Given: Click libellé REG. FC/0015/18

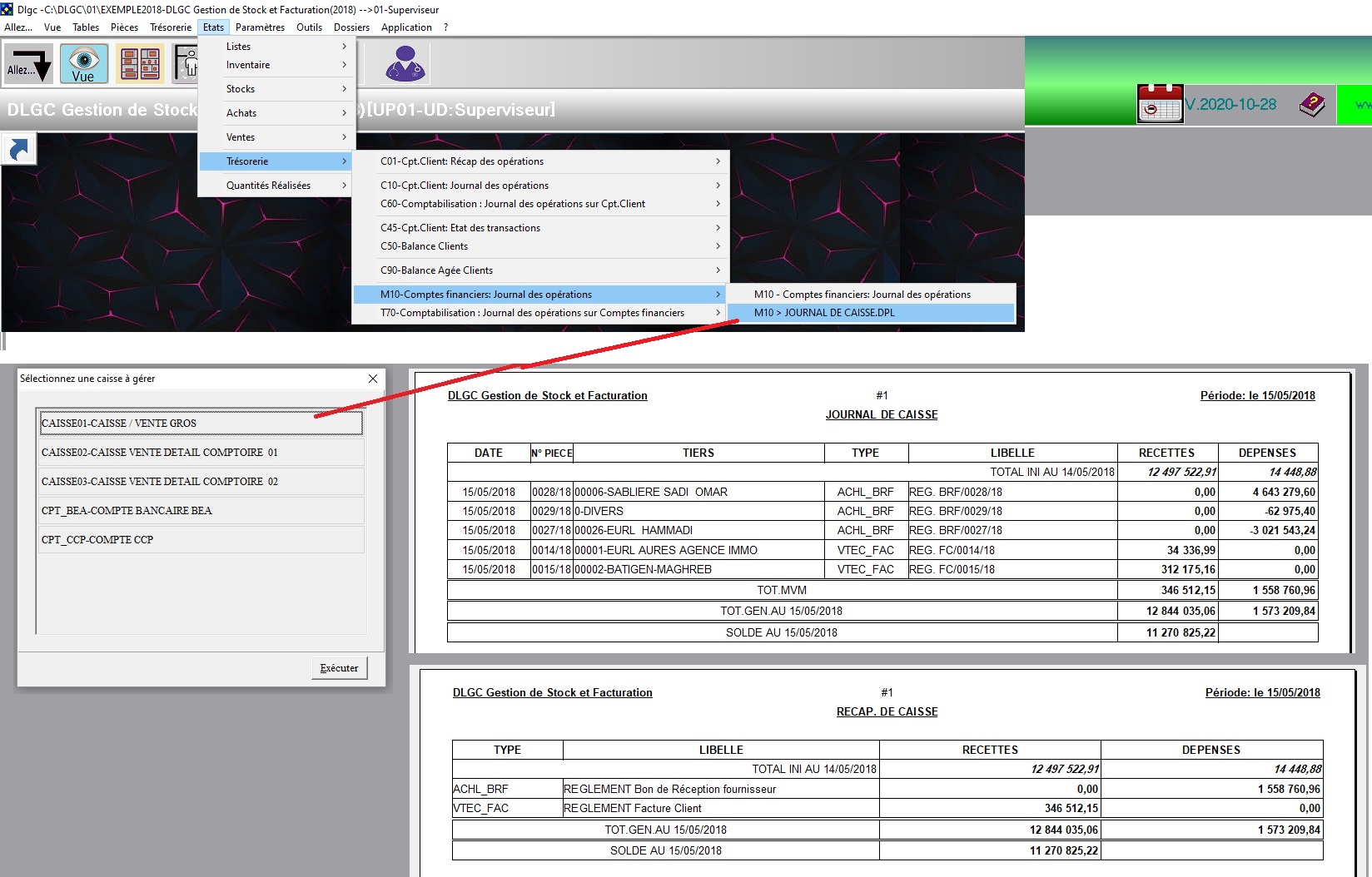Looking at the screenshot, I should point(952,569).
